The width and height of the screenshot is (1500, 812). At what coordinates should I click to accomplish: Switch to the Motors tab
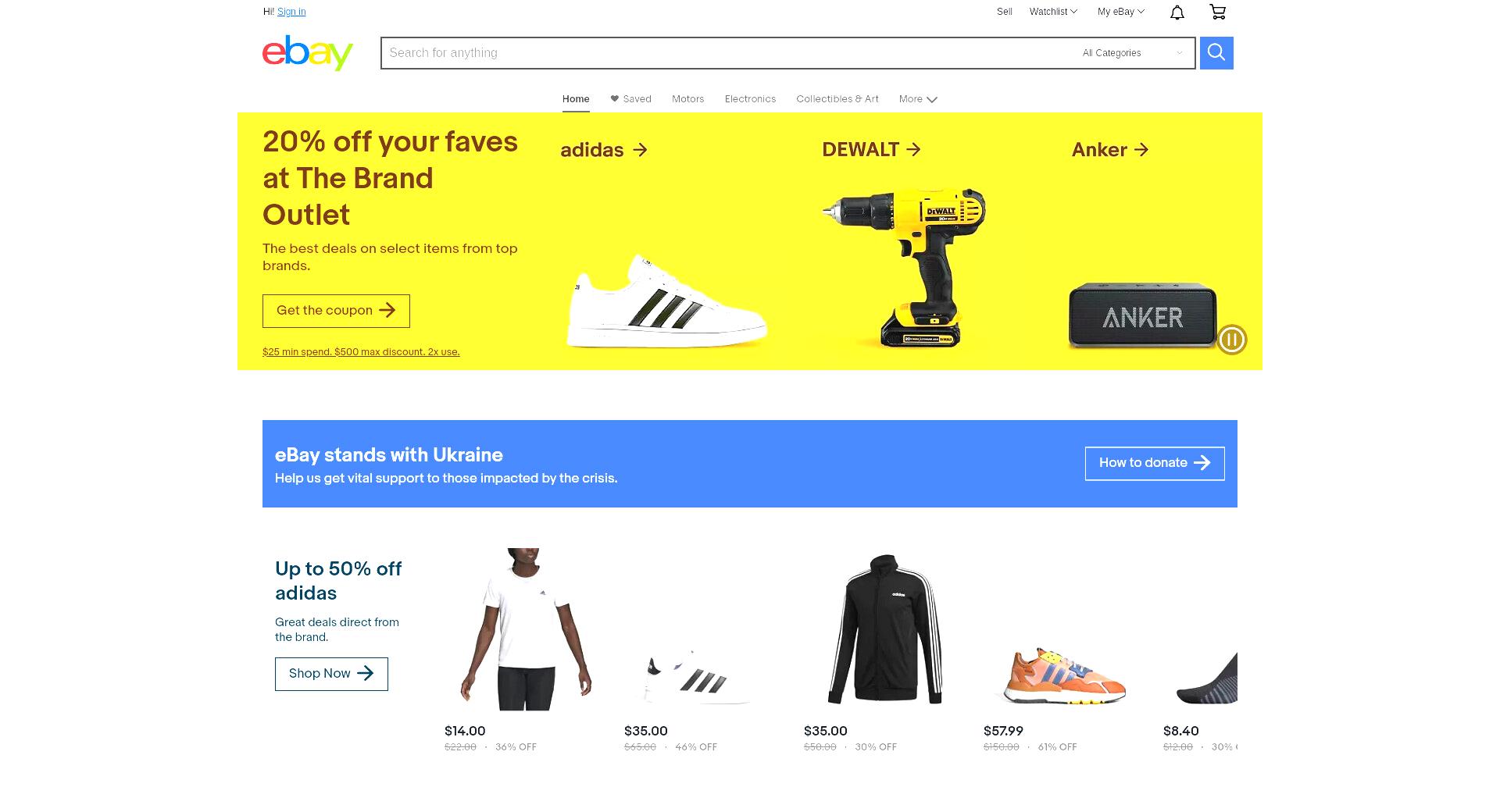click(x=688, y=99)
